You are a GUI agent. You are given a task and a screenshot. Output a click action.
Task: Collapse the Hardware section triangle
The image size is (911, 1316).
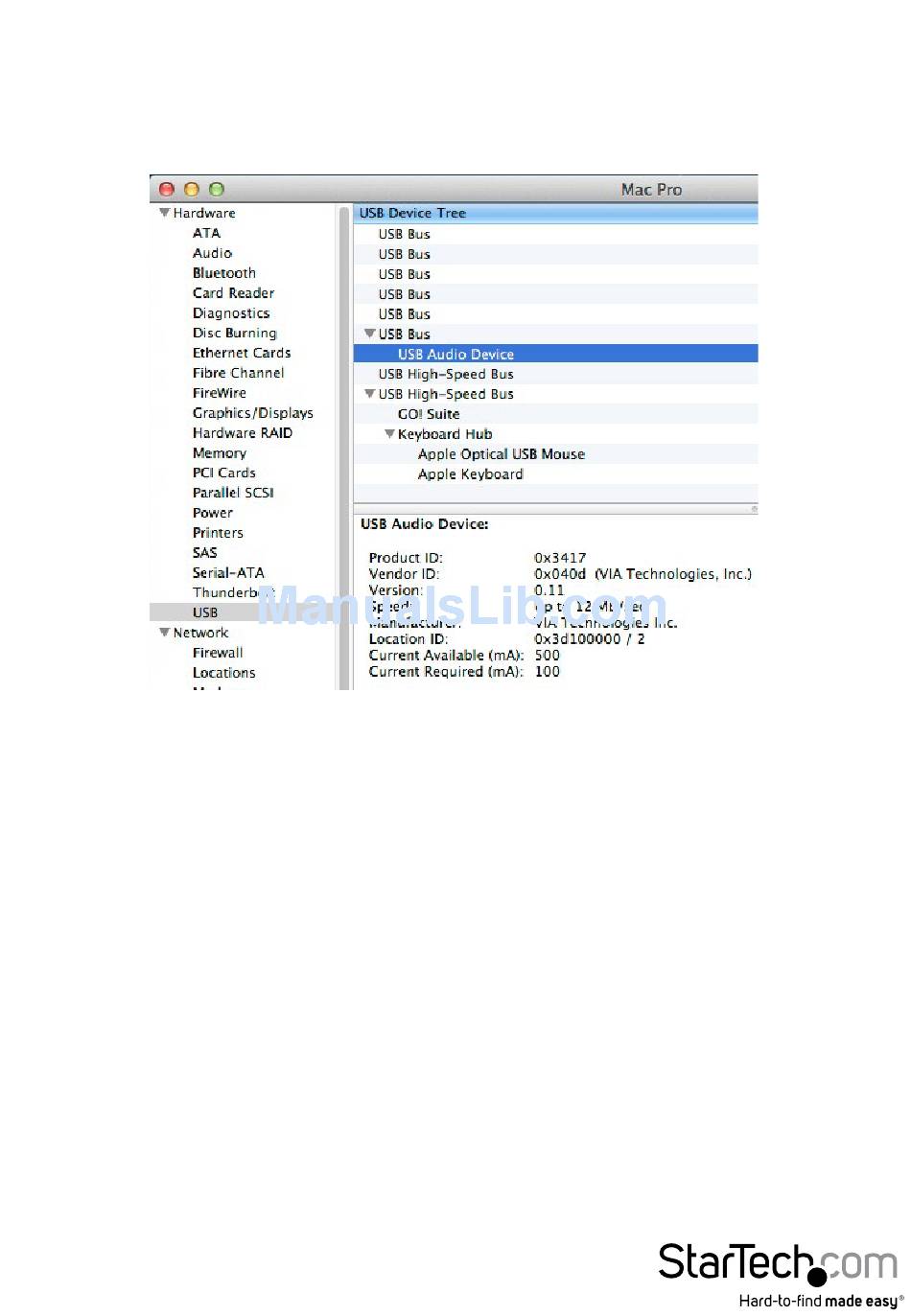click(164, 213)
